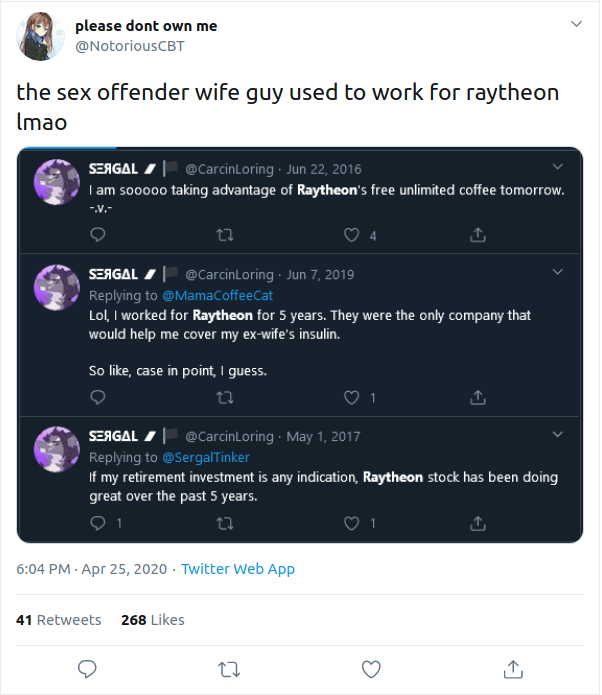Like the main tweet

(x=371, y=667)
